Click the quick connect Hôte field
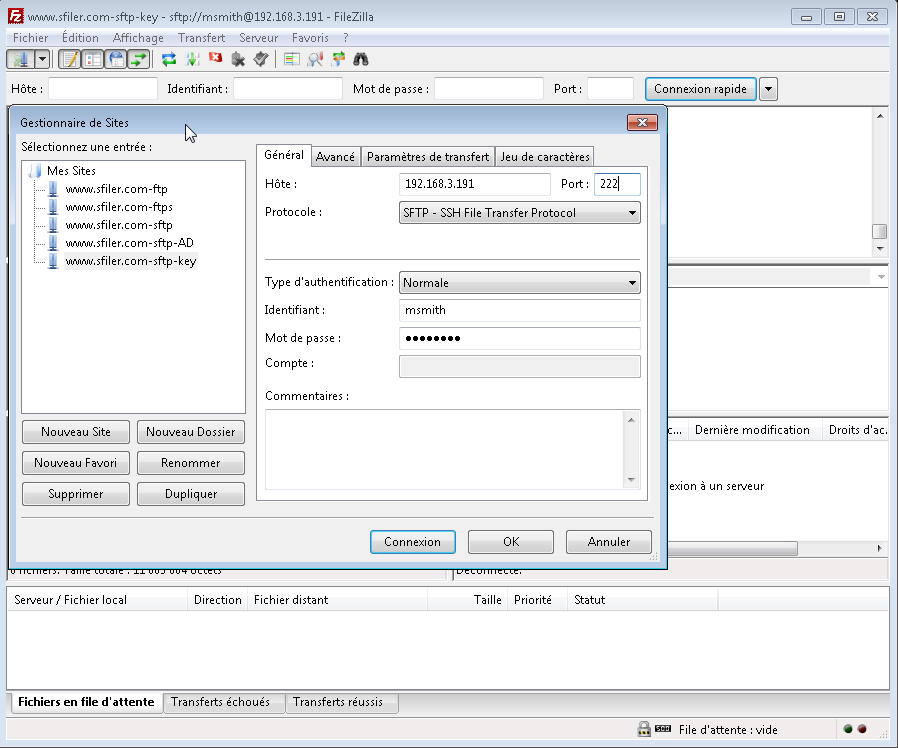 (x=103, y=89)
